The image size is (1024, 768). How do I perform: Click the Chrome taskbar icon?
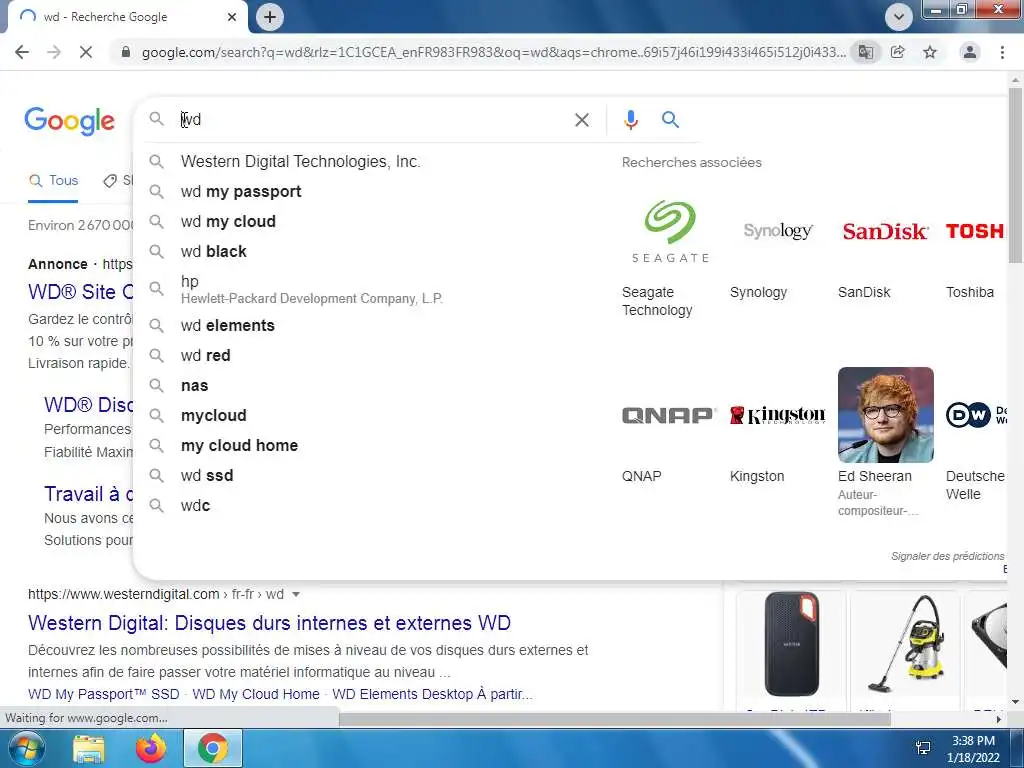click(213, 749)
